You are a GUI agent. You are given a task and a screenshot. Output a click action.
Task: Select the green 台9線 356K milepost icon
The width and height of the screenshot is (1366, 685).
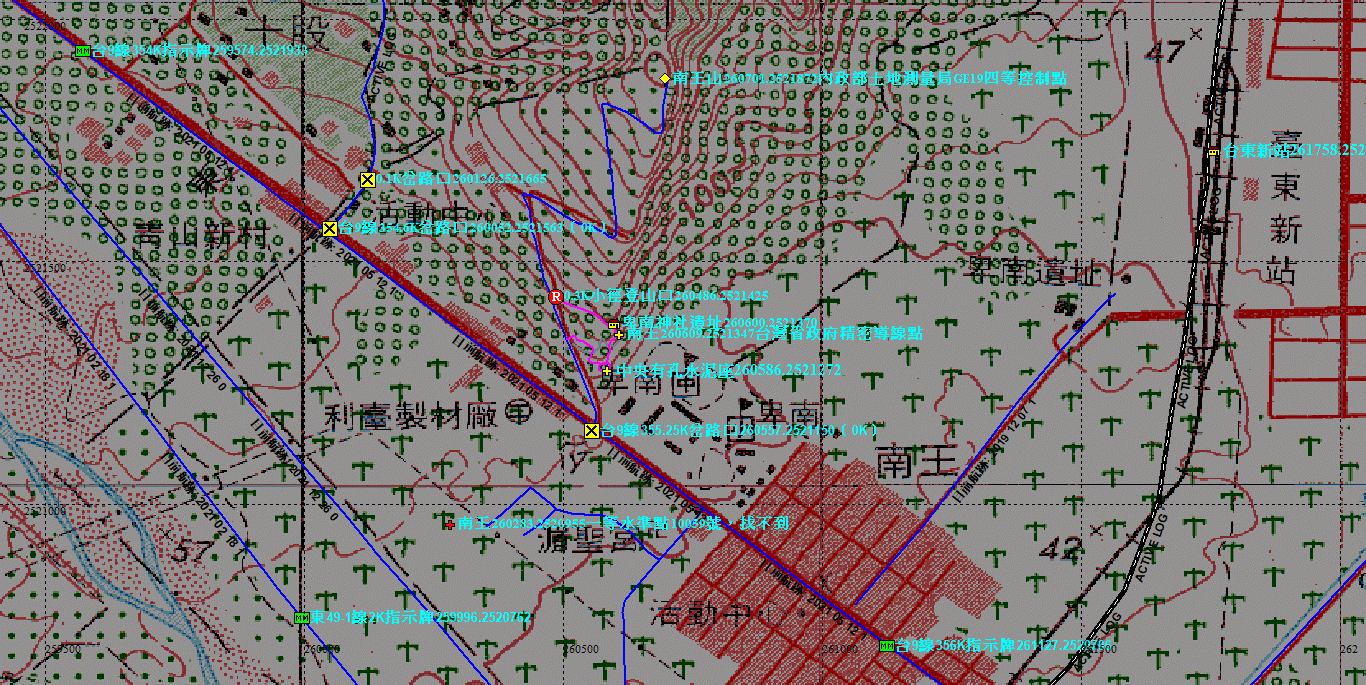click(886, 646)
